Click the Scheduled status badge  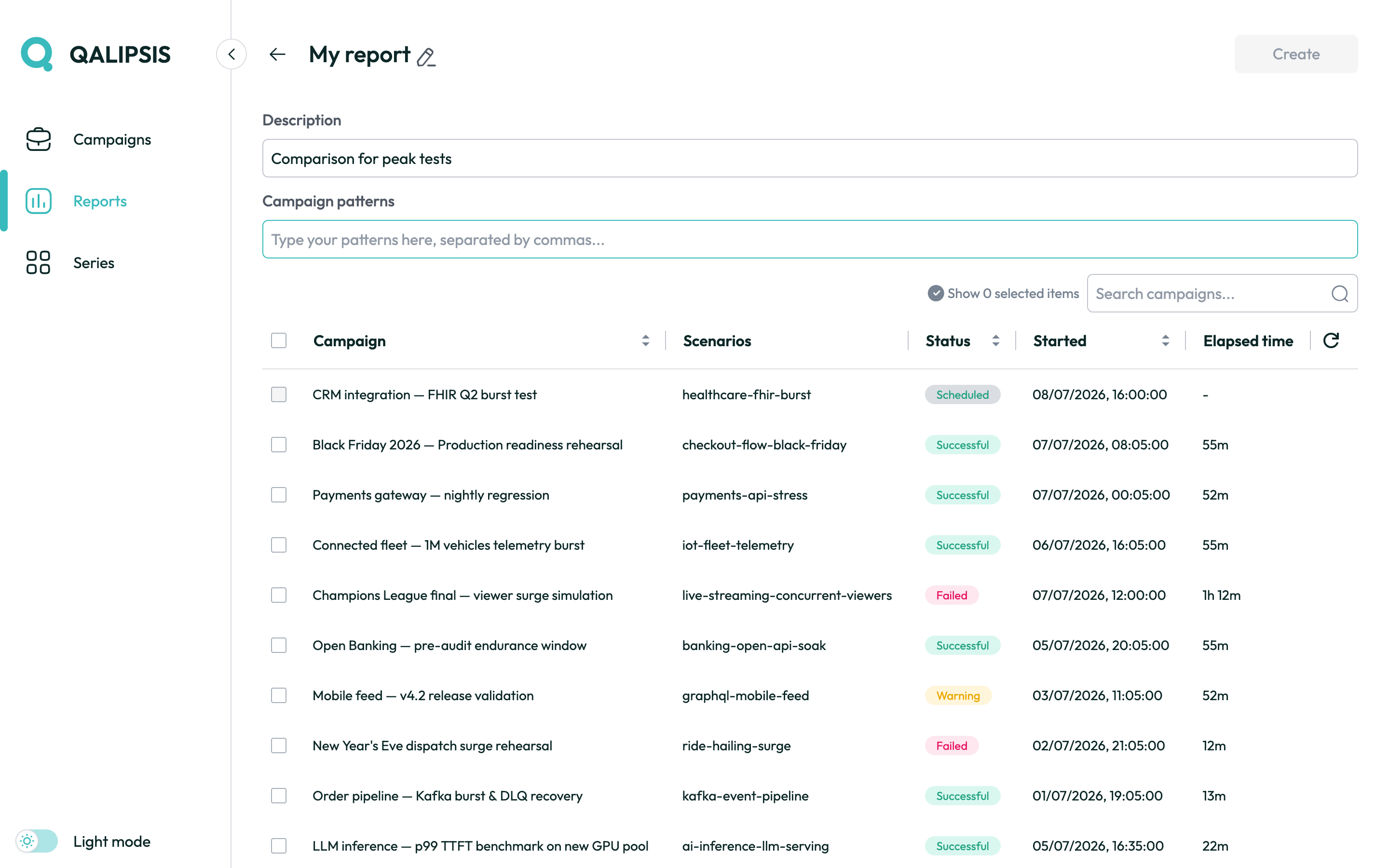point(963,394)
